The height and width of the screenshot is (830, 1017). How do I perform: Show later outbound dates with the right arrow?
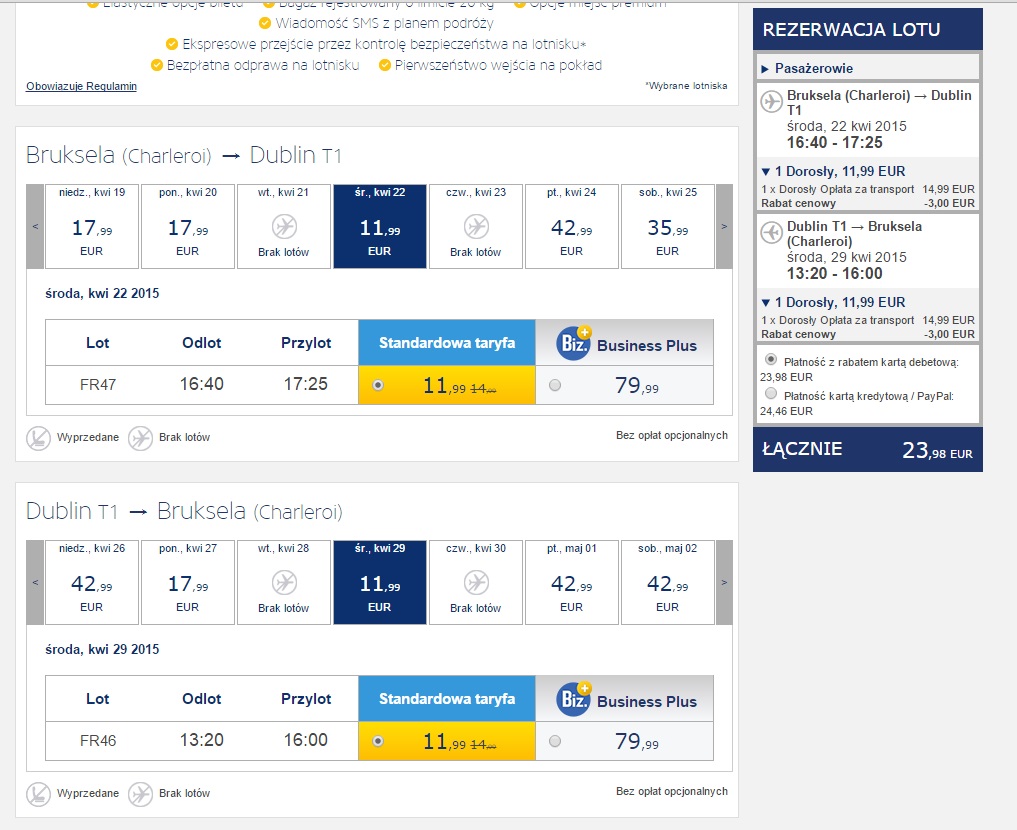click(x=724, y=226)
